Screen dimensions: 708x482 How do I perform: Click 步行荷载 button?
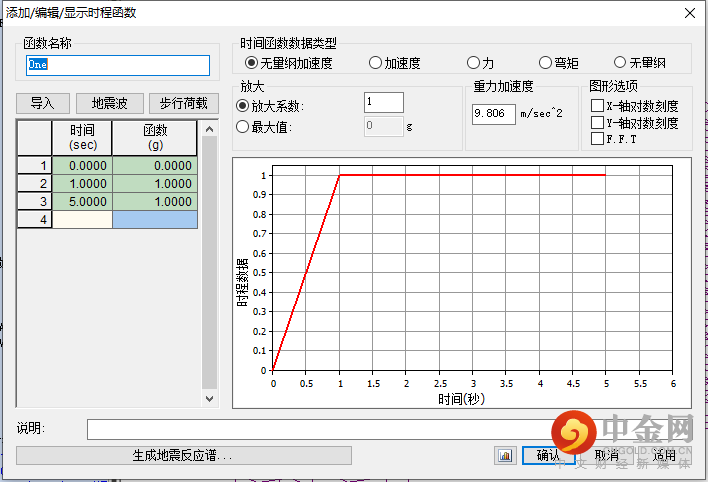point(184,103)
